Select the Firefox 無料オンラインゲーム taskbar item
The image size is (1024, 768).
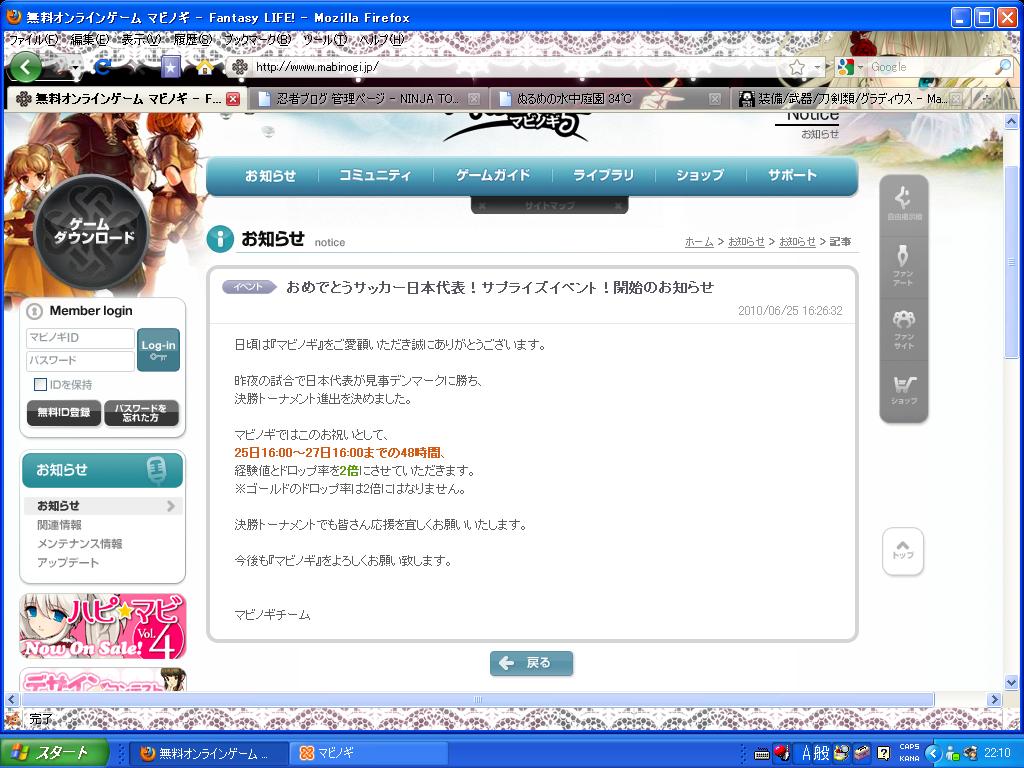[208, 753]
